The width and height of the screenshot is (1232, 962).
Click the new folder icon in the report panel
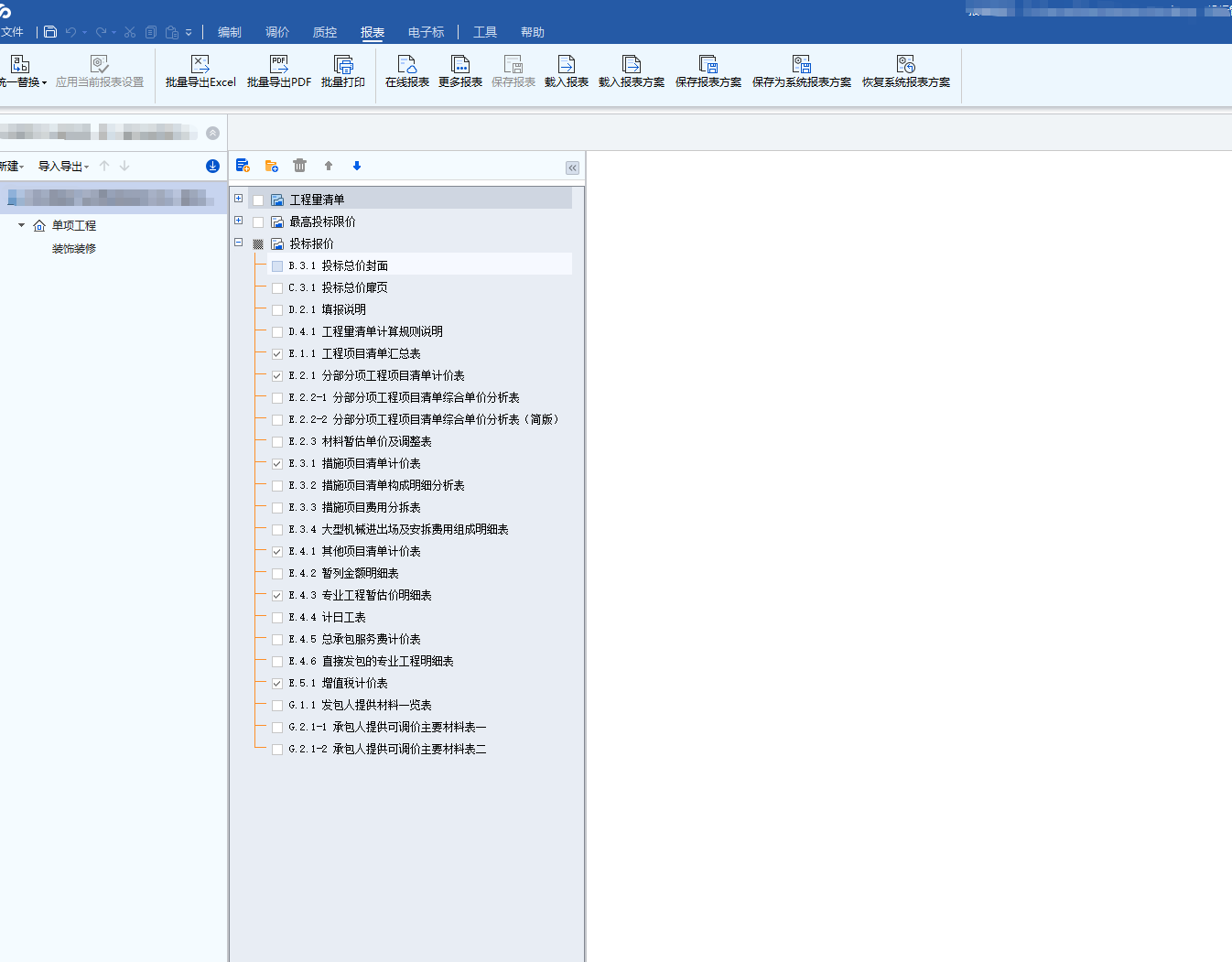point(271,166)
